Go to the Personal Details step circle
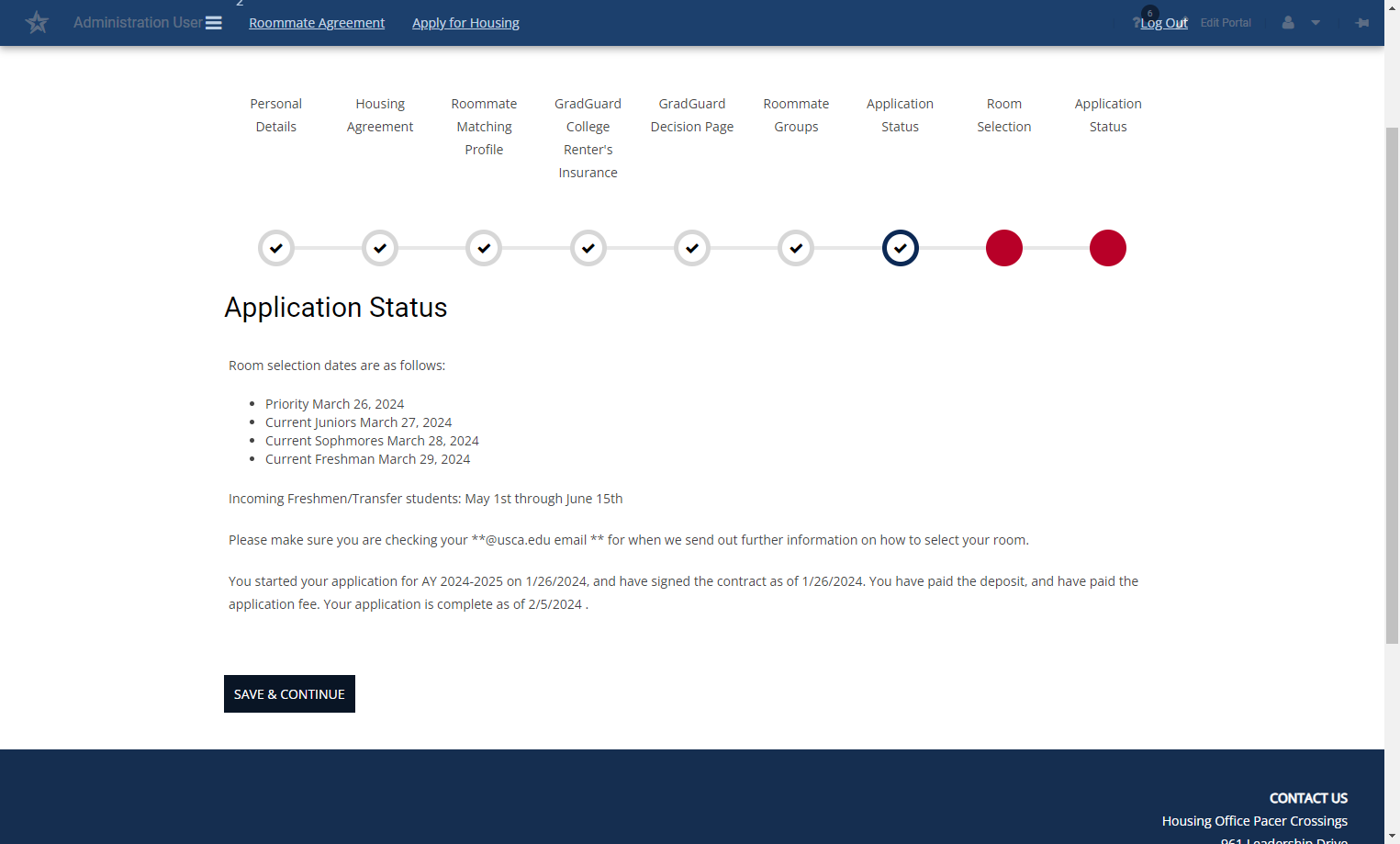Screen dimensions: 1400x844 [x=276, y=248]
